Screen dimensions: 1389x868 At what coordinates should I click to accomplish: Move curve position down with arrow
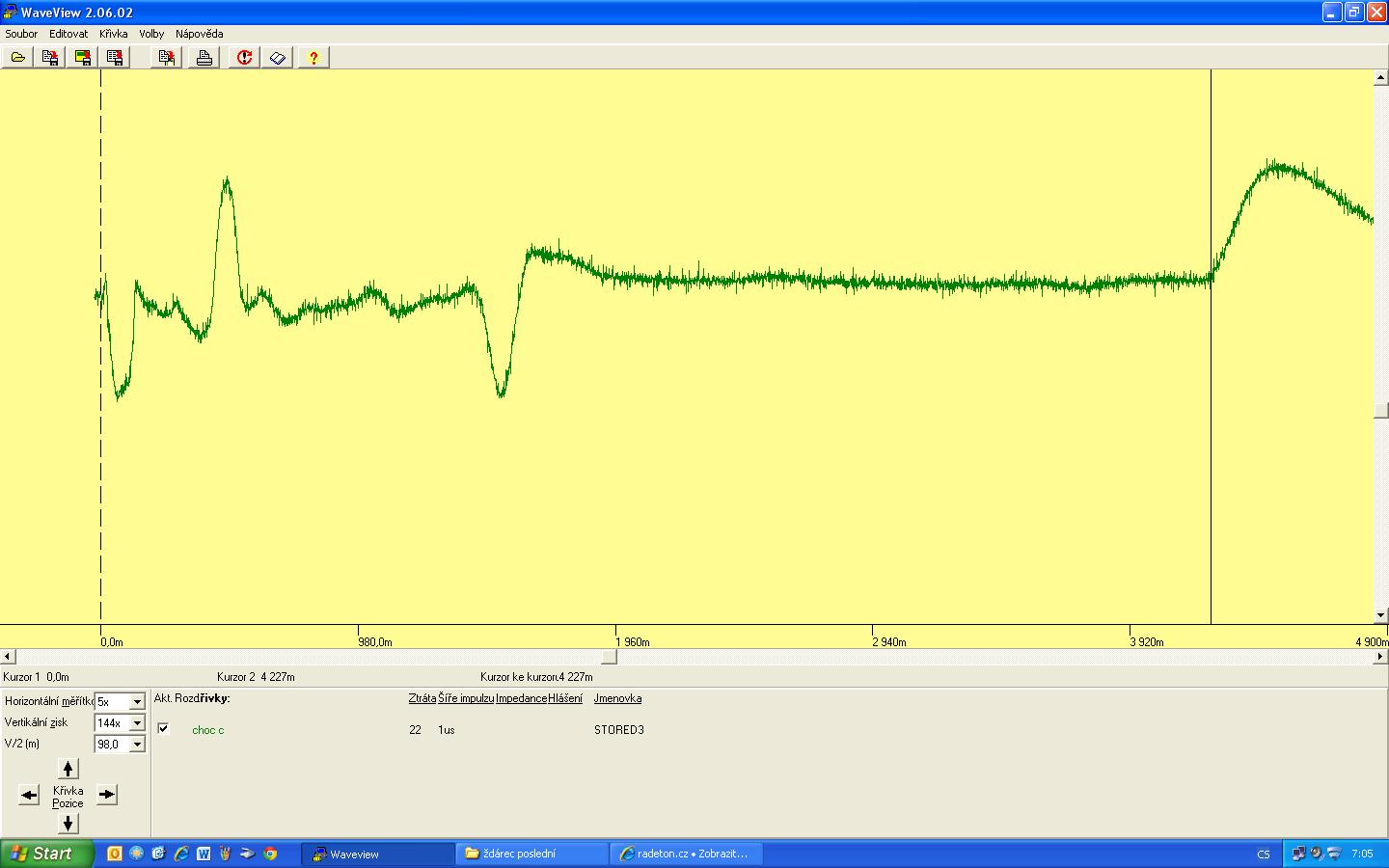[68, 824]
